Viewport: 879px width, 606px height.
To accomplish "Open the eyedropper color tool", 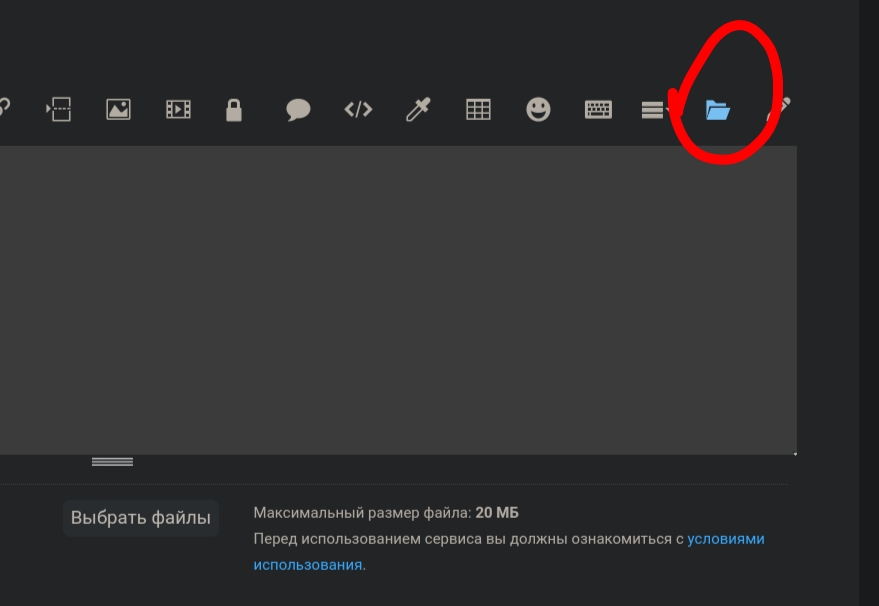I will (418, 109).
